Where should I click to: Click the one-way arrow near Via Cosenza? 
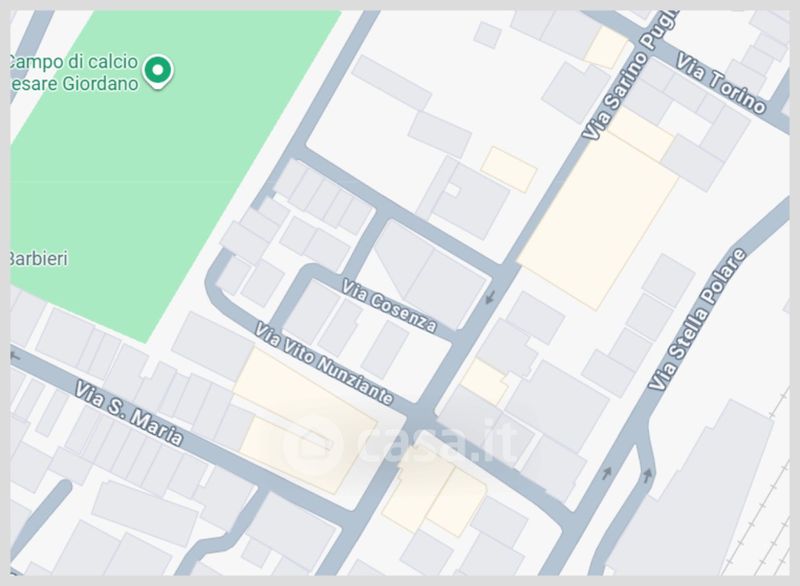[x=490, y=296]
